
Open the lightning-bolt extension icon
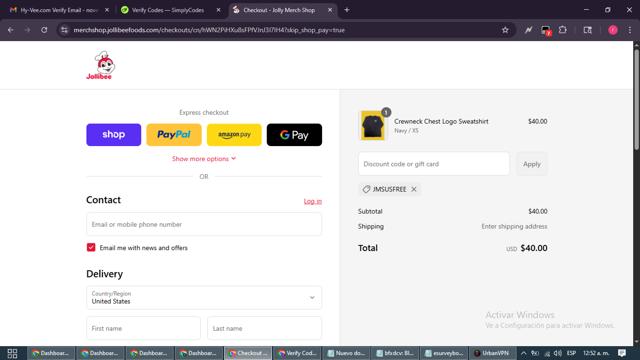pos(529,30)
